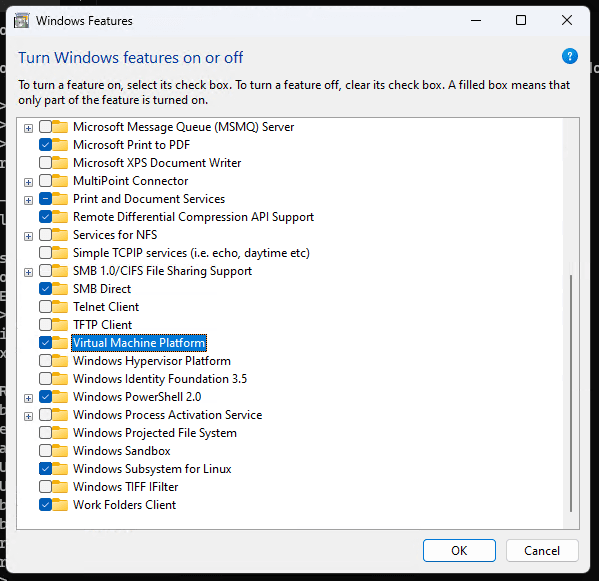Expand SMB 1.0/CIFS File Sharing Support tree
This screenshot has width=599, height=581.
(28, 272)
